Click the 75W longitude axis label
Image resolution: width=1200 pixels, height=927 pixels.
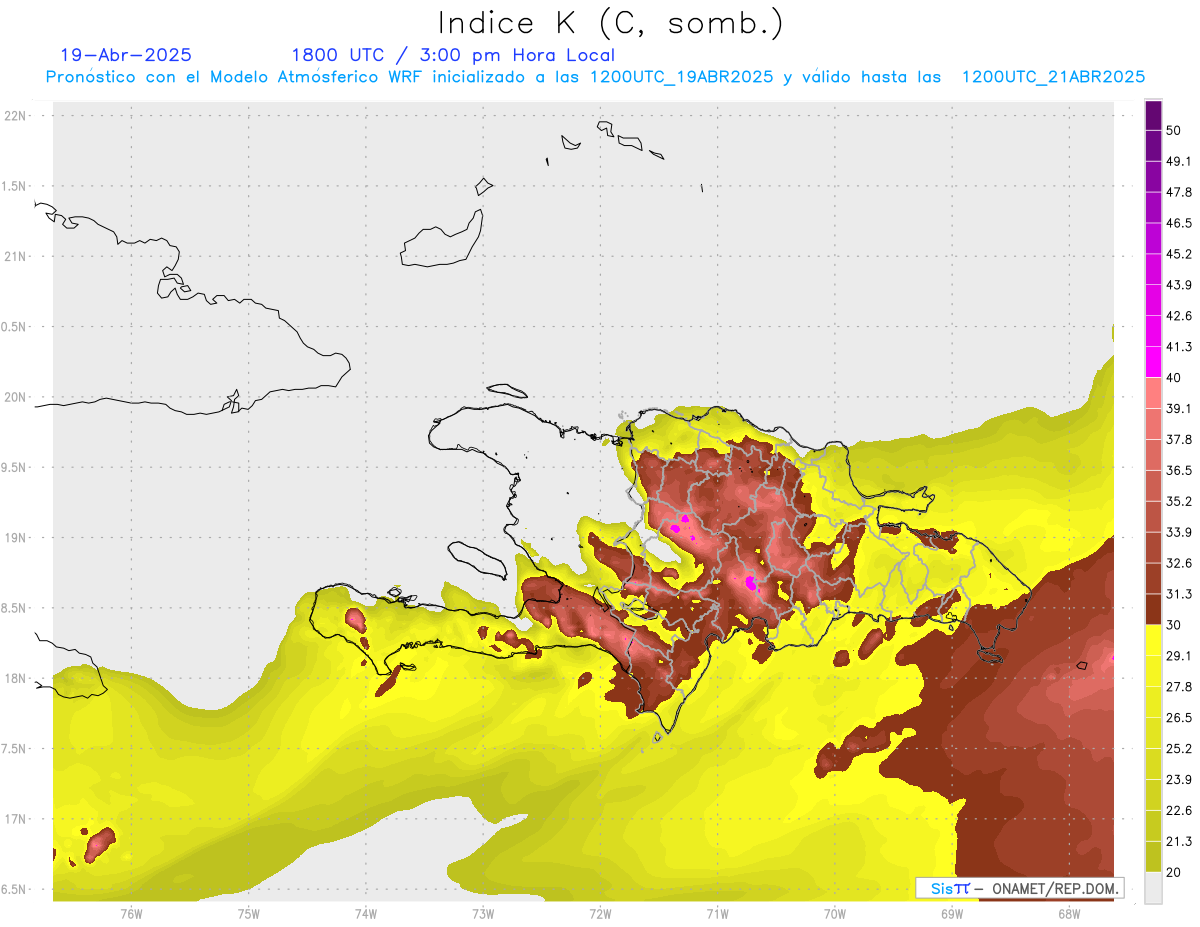249,914
